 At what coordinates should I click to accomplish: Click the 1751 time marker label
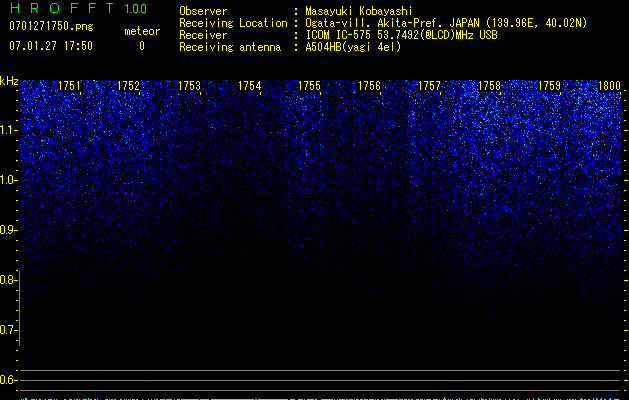point(69,86)
